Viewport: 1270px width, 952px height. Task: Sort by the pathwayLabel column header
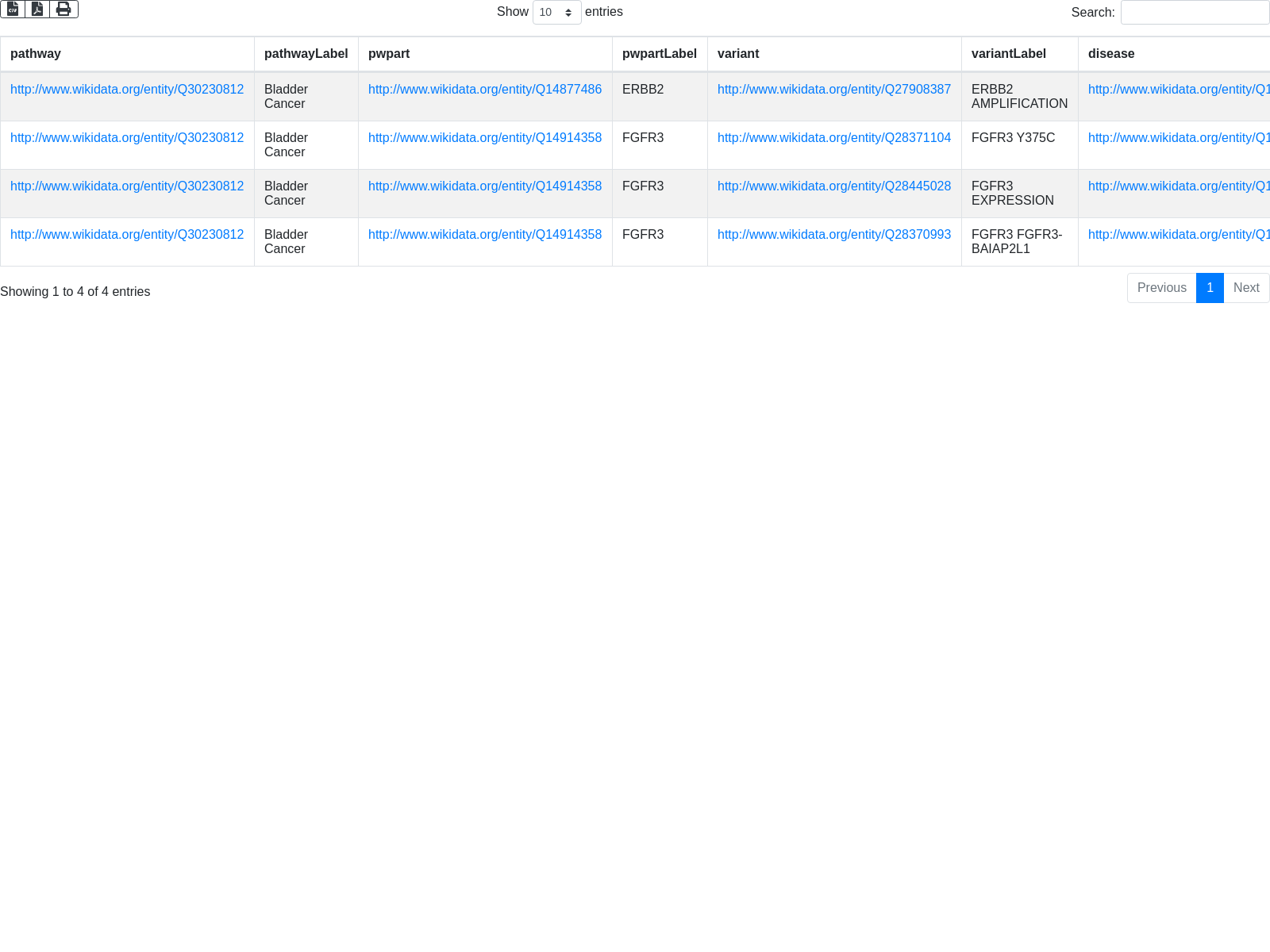click(x=306, y=54)
